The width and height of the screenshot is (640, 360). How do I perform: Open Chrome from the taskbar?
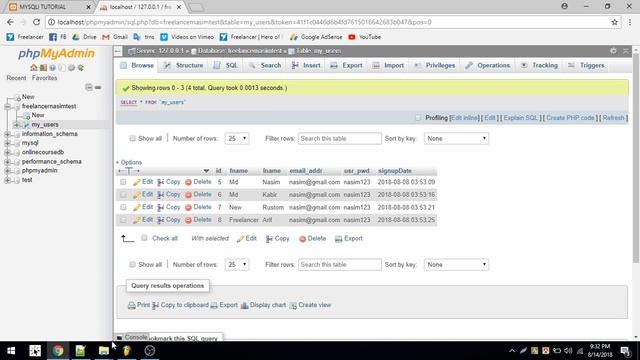pos(58,351)
